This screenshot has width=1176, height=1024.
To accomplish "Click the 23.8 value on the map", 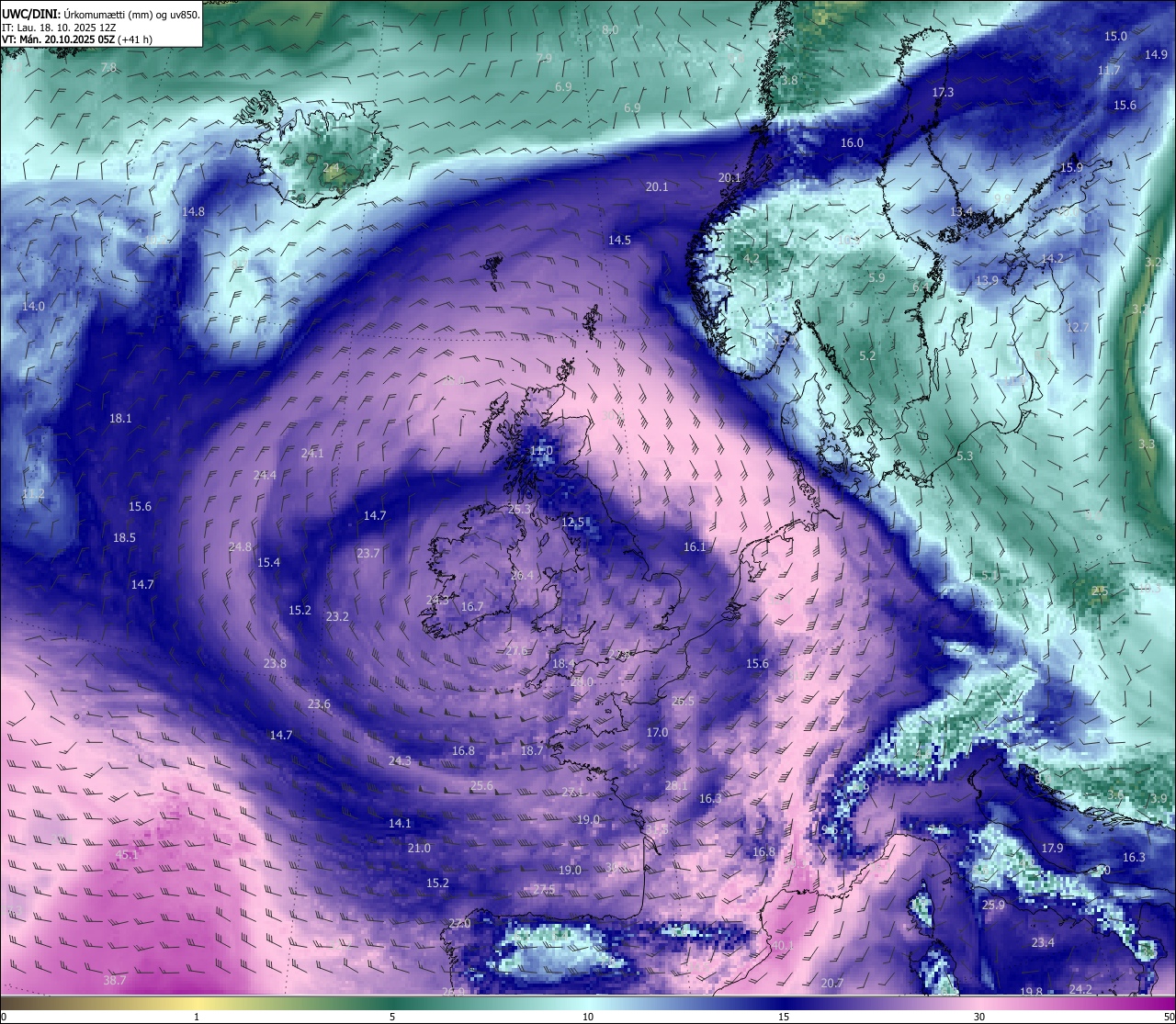I will point(275,664).
